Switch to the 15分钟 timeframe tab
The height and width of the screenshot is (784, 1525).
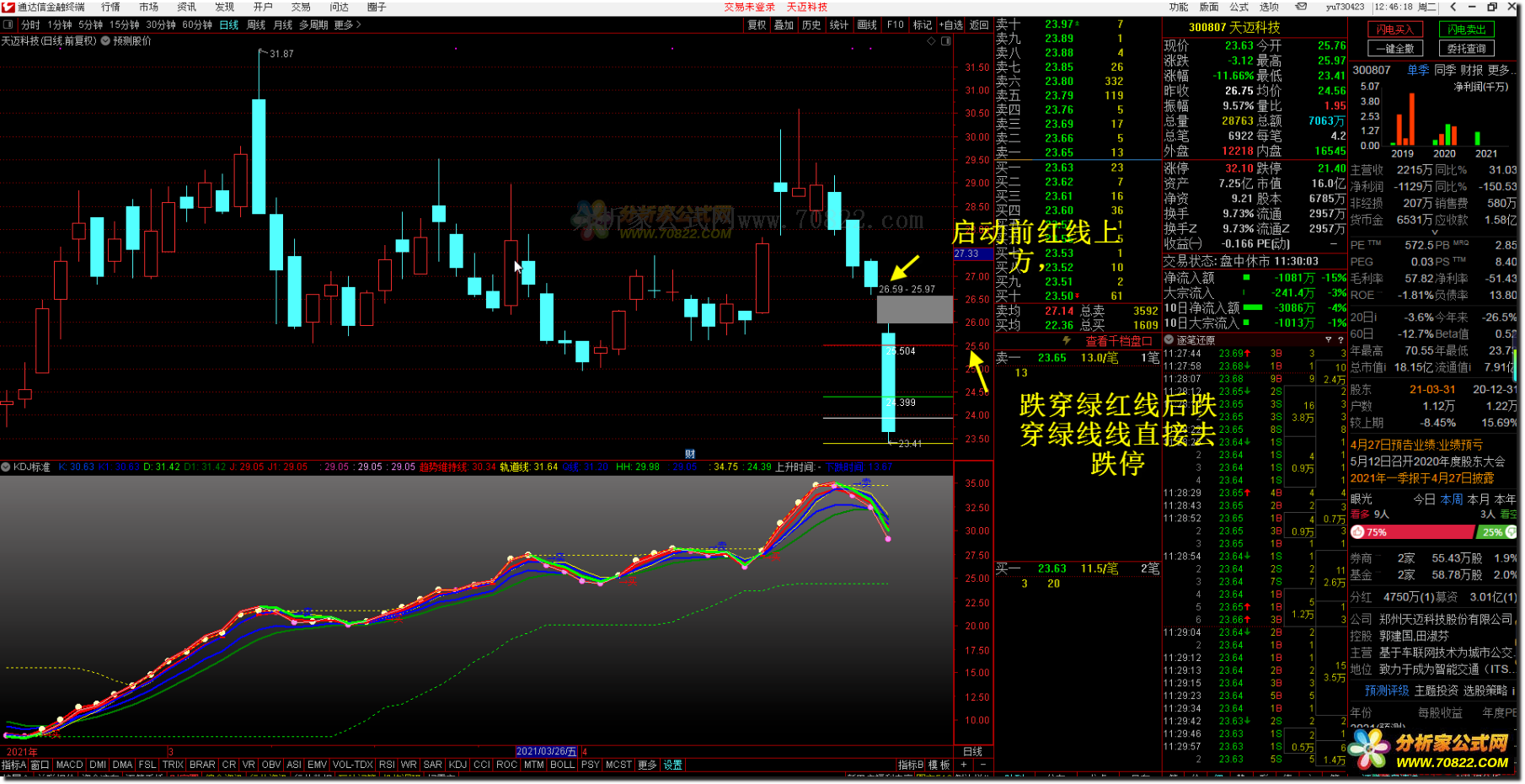125,25
